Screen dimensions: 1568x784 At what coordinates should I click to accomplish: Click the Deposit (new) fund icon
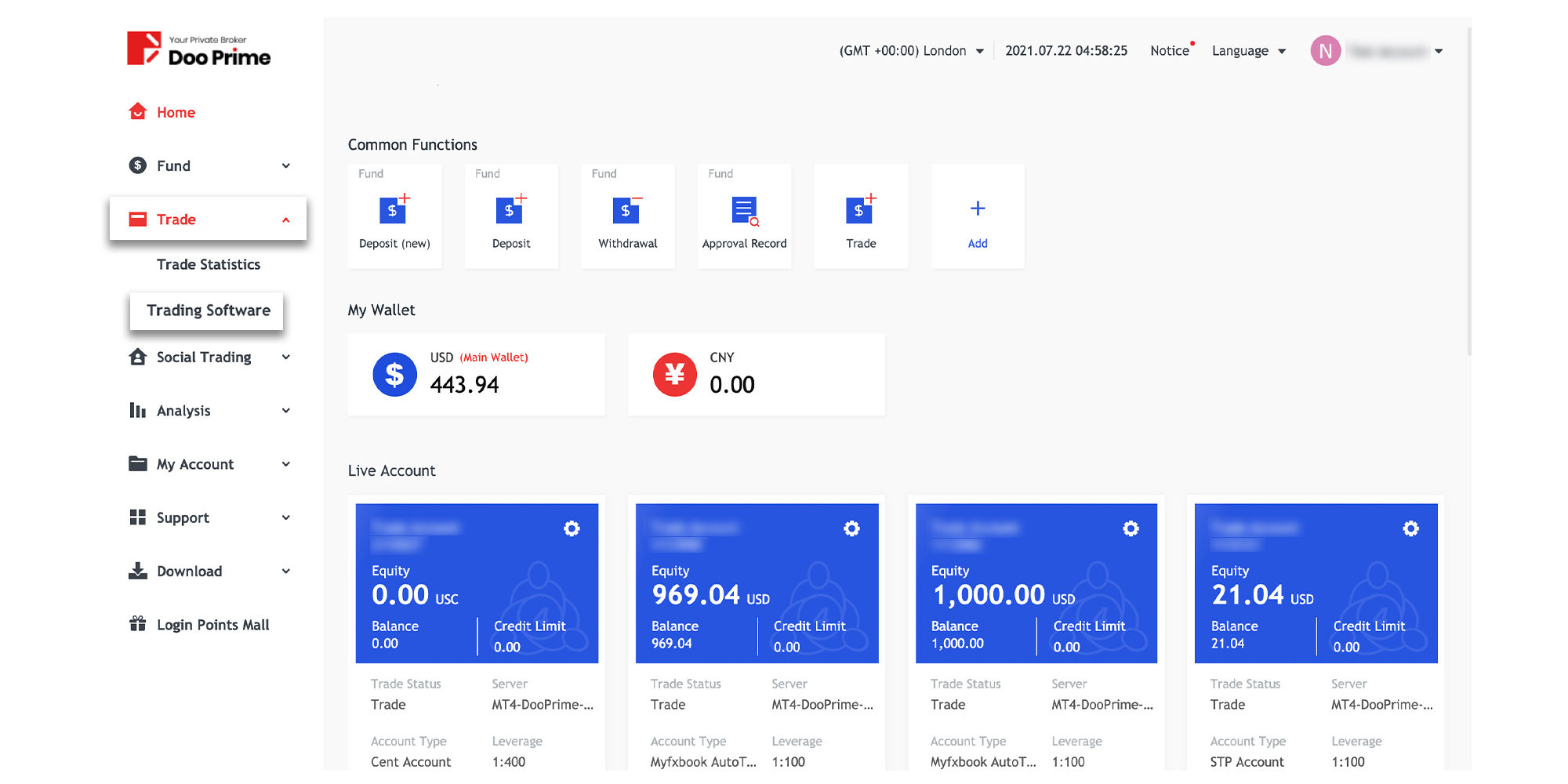pos(394,211)
